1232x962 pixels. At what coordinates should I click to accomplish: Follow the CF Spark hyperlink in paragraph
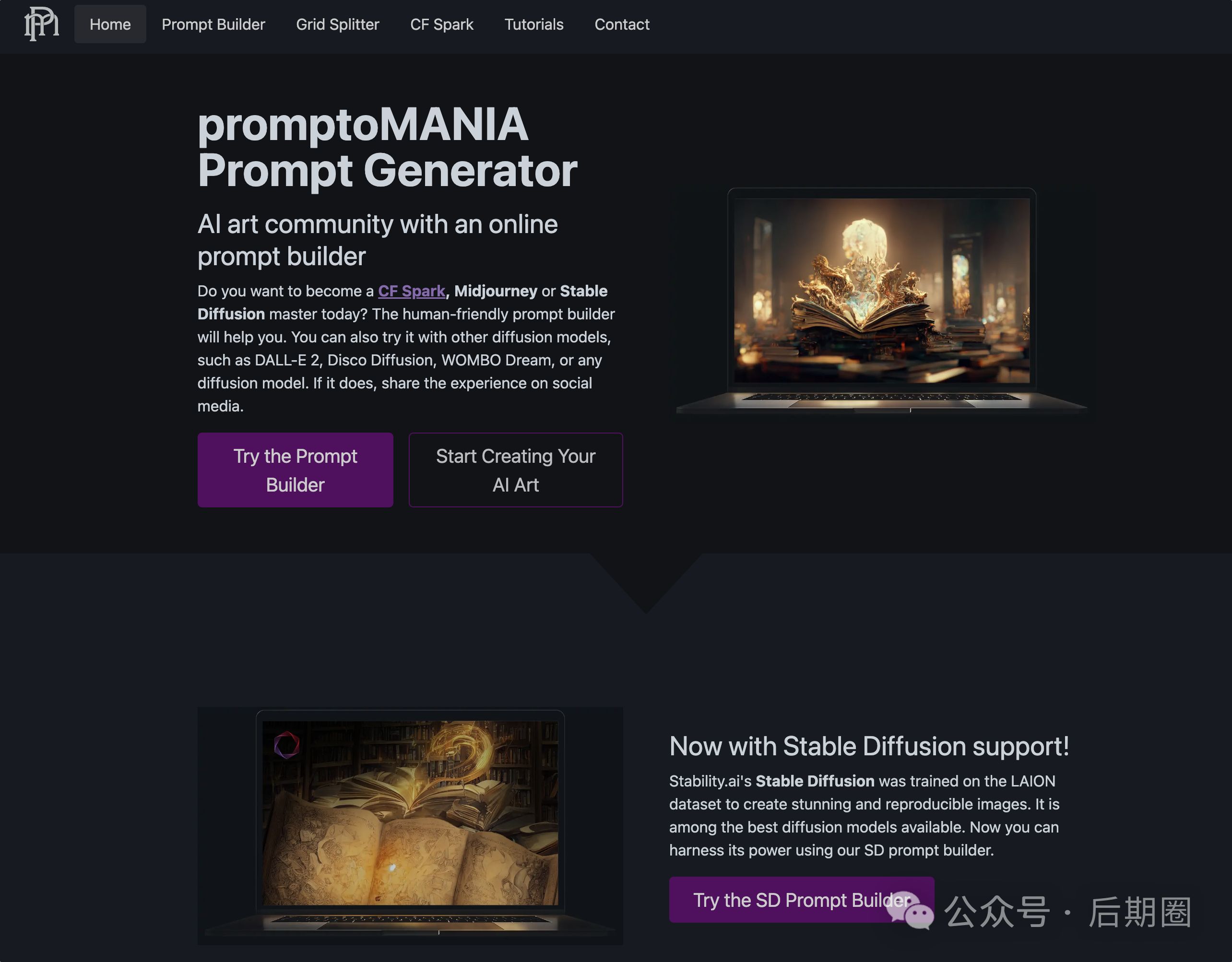tap(411, 291)
